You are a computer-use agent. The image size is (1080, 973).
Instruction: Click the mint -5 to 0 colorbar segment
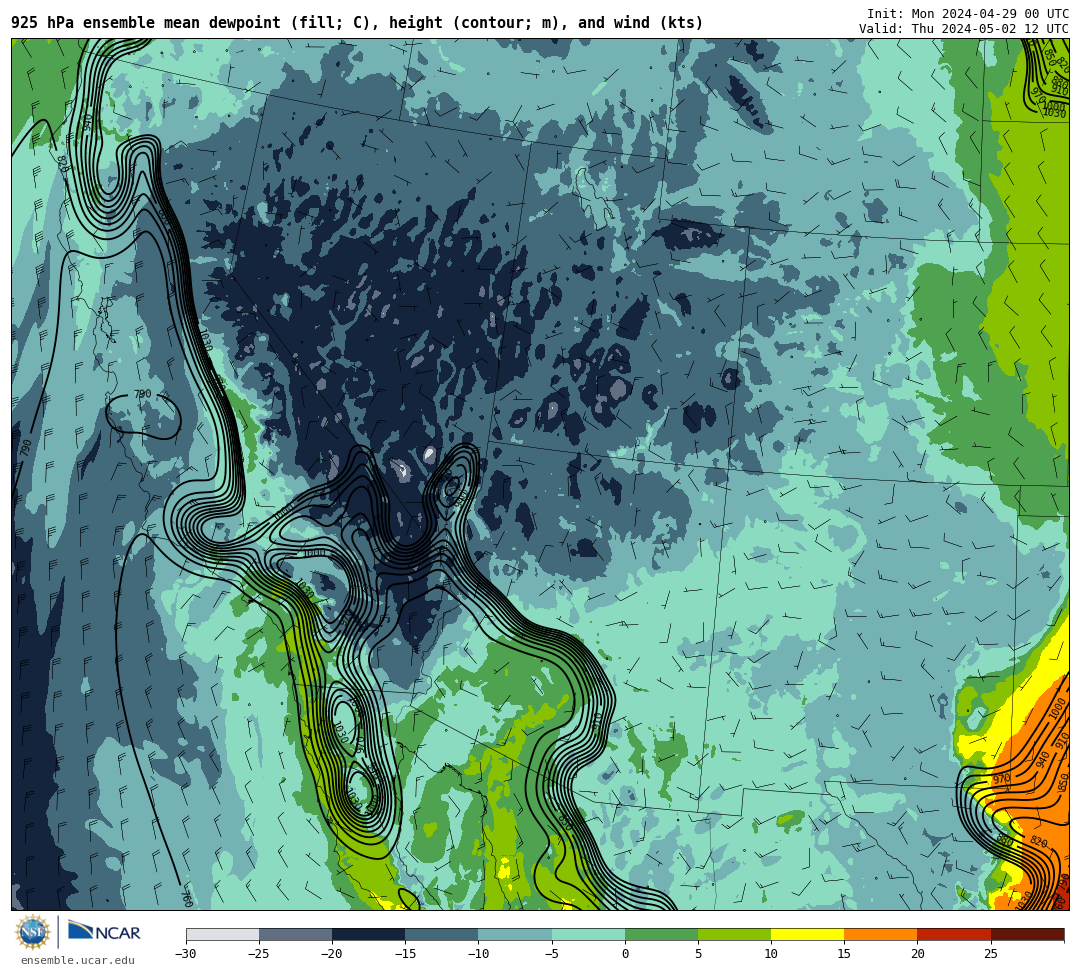(x=588, y=934)
